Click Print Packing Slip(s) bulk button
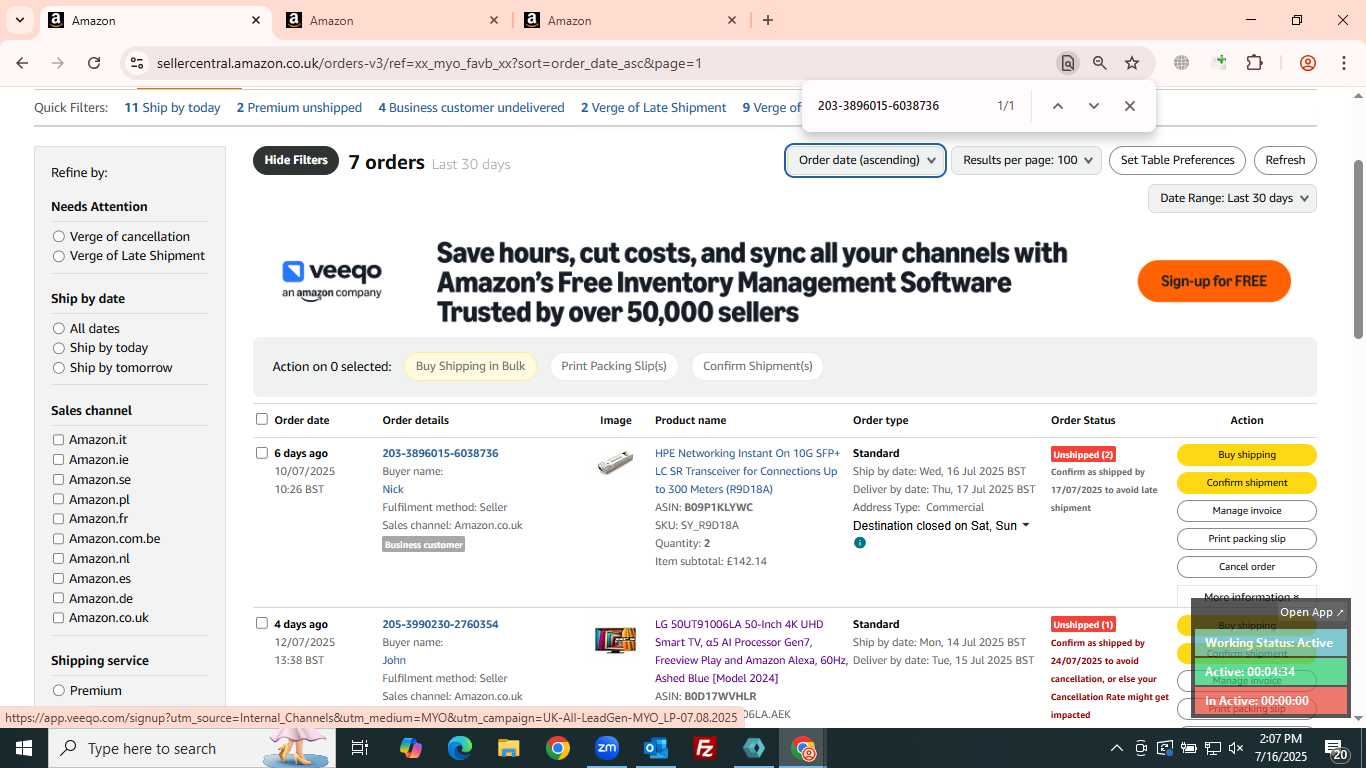This screenshot has height=768, width=1366. pos(614,366)
